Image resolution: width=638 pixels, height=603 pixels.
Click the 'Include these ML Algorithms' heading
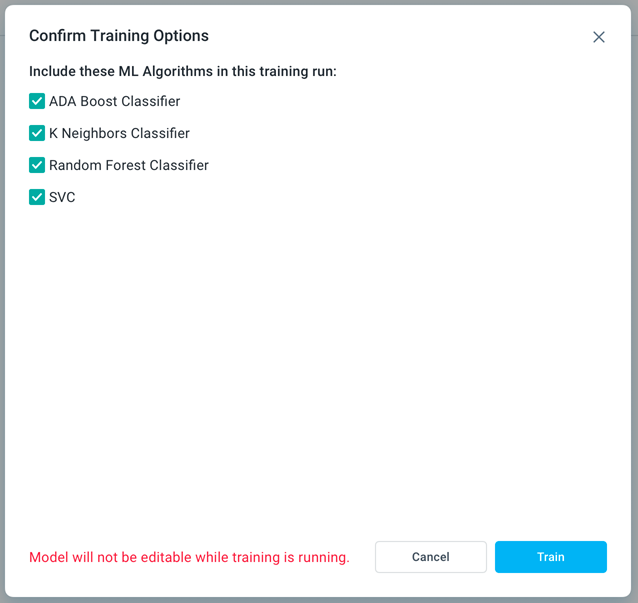click(183, 71)
